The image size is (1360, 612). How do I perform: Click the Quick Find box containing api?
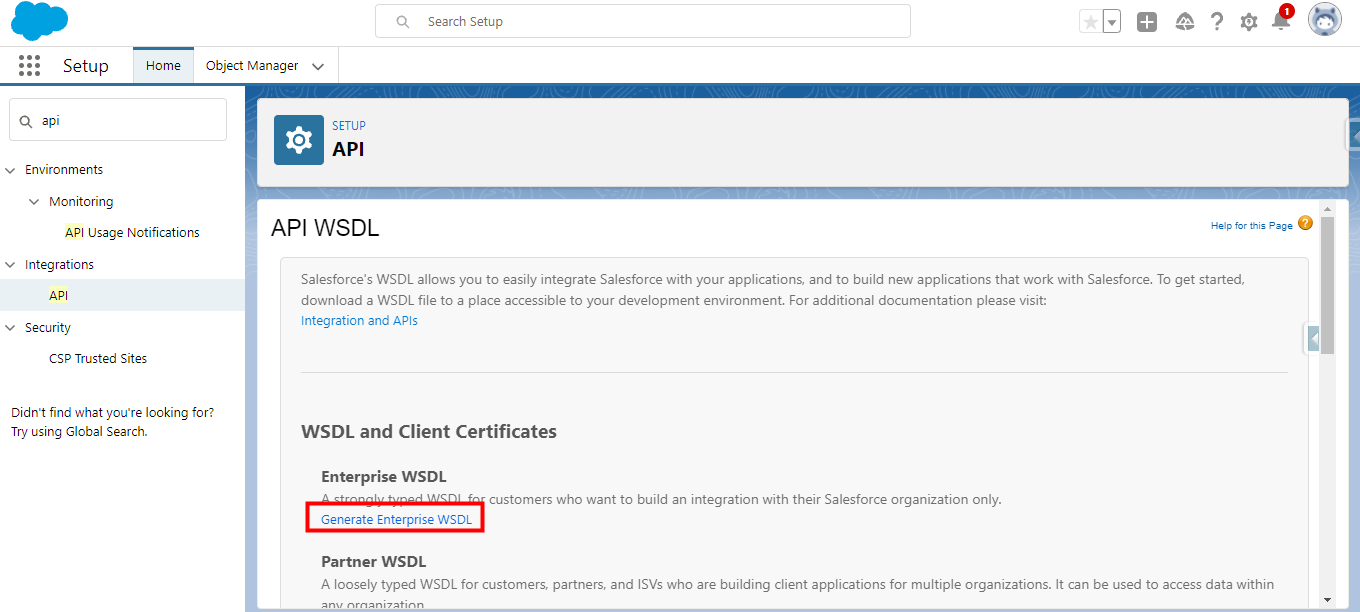click(x=118, y=120)
